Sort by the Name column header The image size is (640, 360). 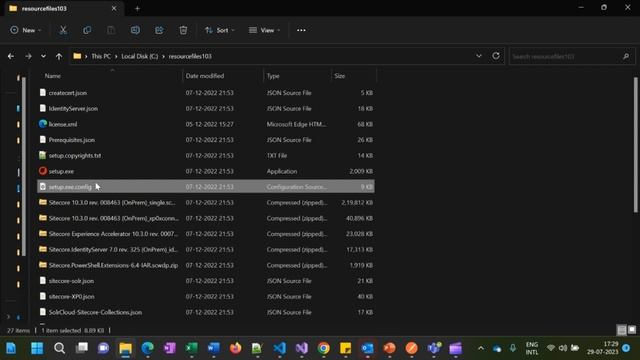(53, 76)
